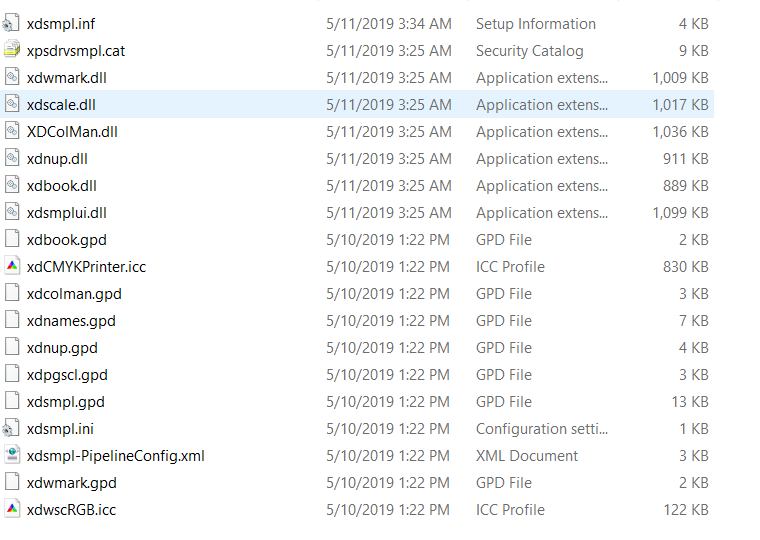
Task: Click the 122 KB size value
Action: click(x=686, y=510)
